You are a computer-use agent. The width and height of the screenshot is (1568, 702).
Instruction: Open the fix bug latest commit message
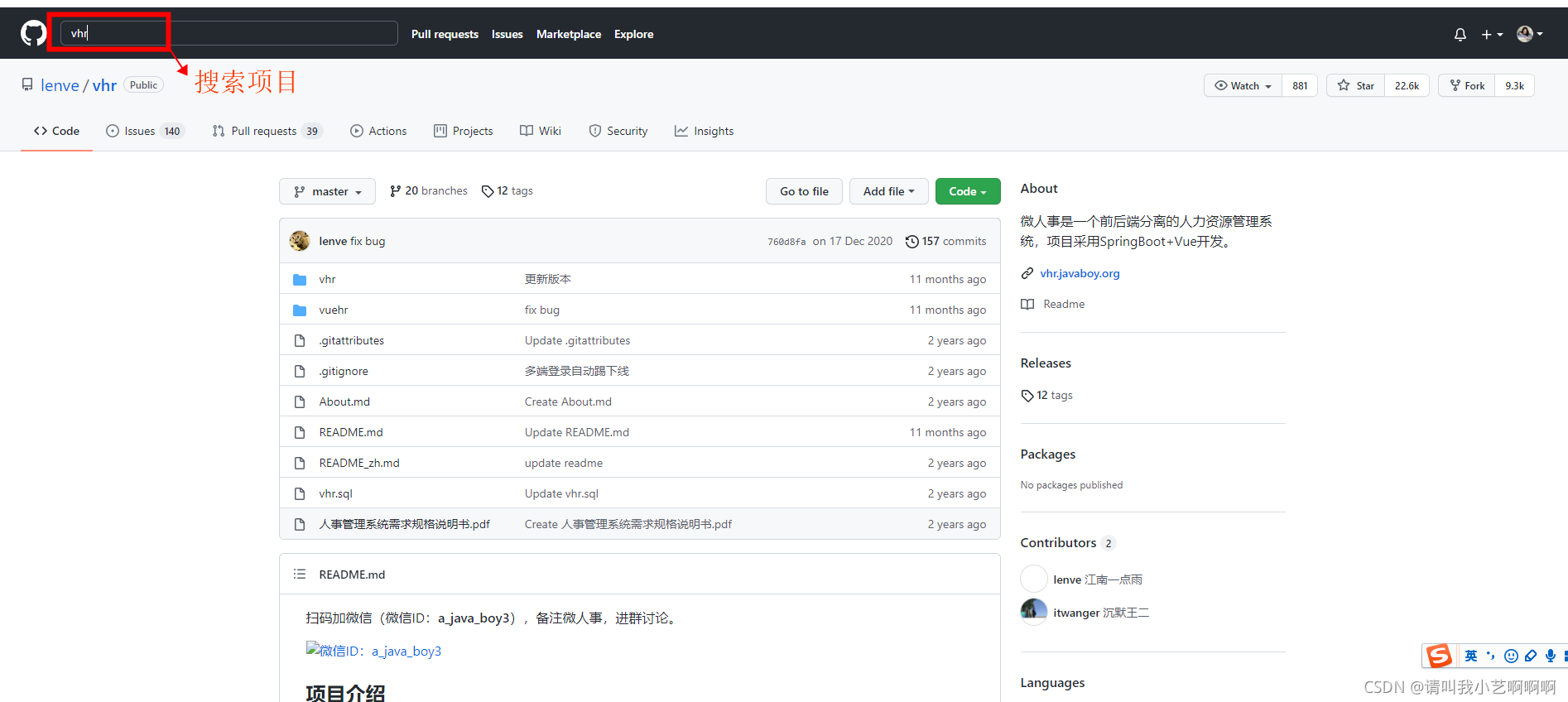pos(368,241)
